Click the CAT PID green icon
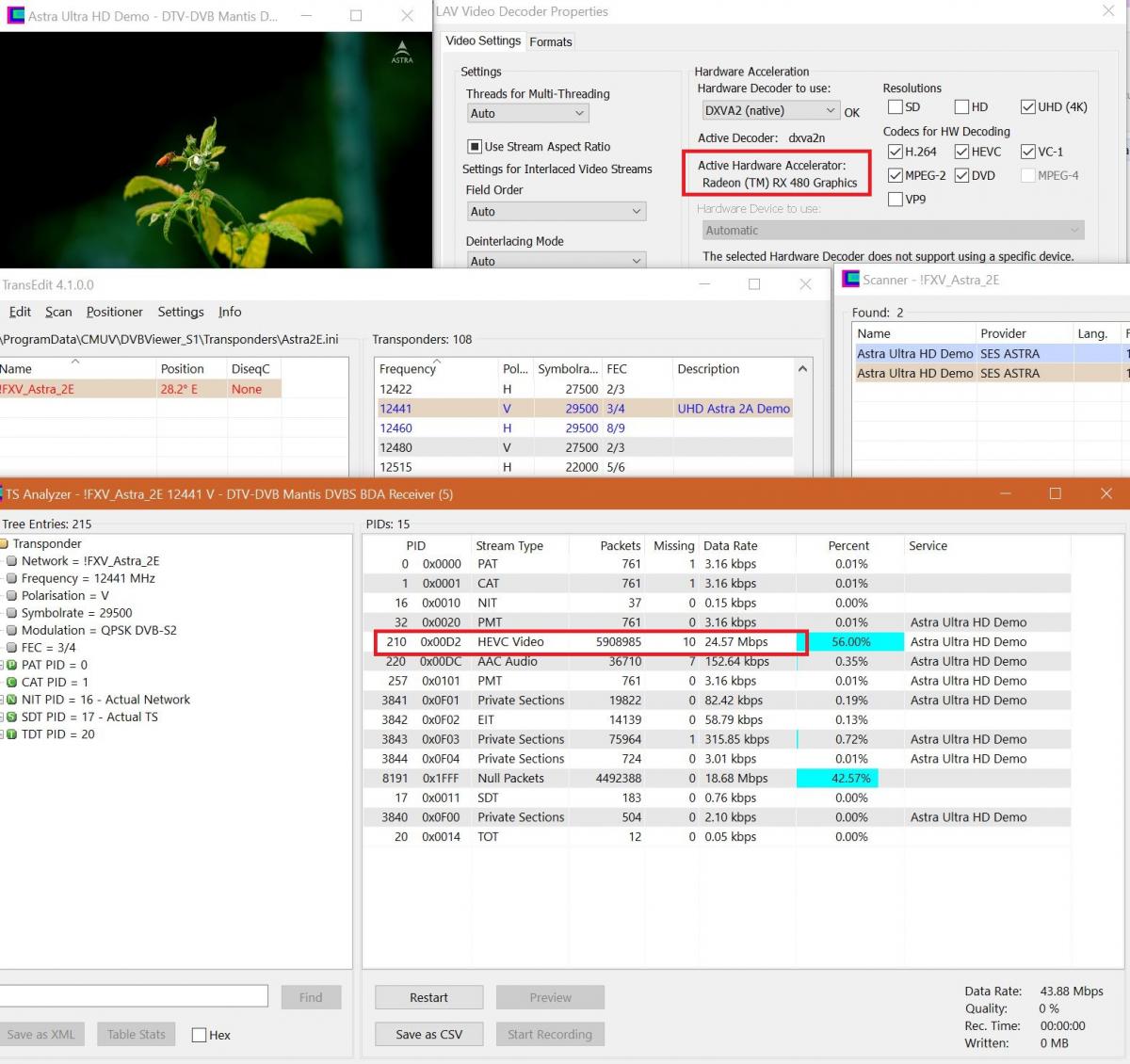The width and height of the screenshot is (1130, 1064). [11, 683]
